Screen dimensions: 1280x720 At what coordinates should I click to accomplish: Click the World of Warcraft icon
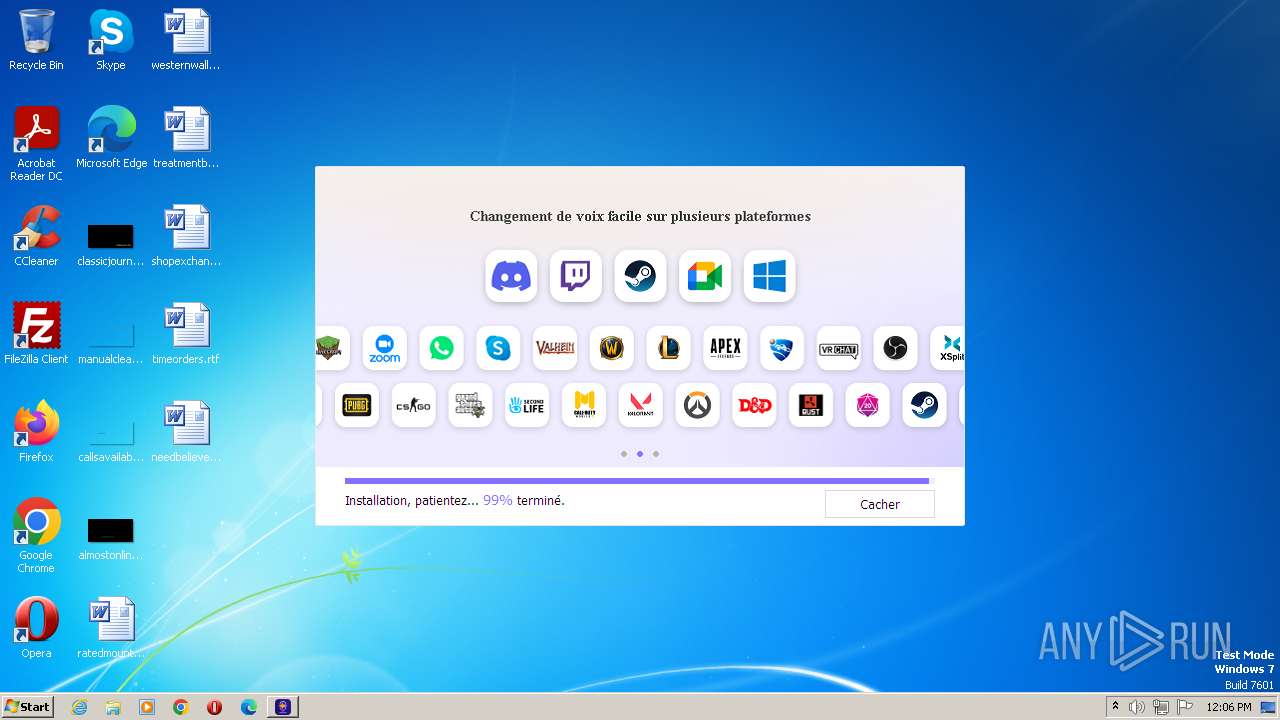click(x=612, y=348)
